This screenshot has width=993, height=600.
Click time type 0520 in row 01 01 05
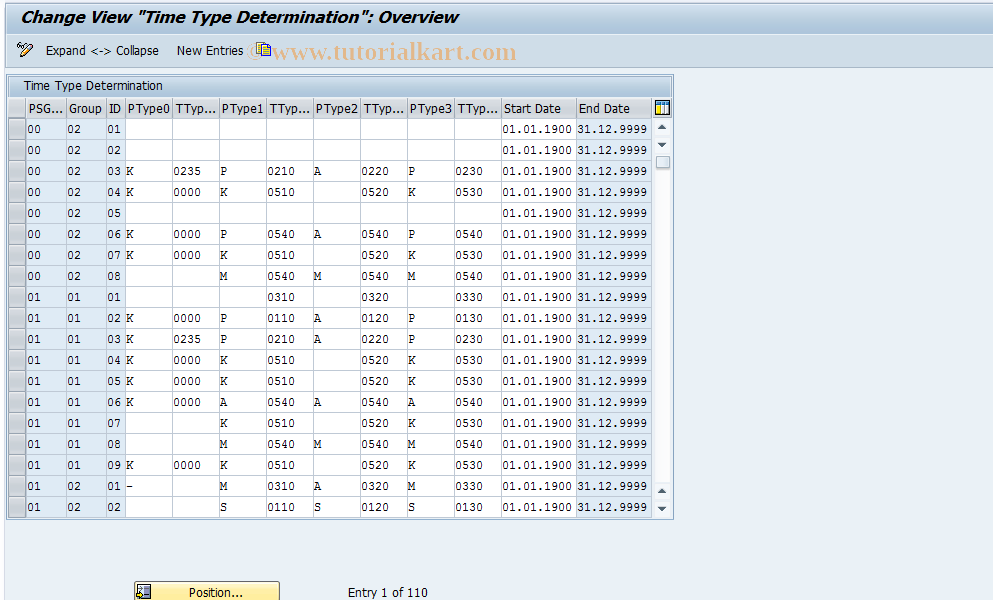coord(384,381)
